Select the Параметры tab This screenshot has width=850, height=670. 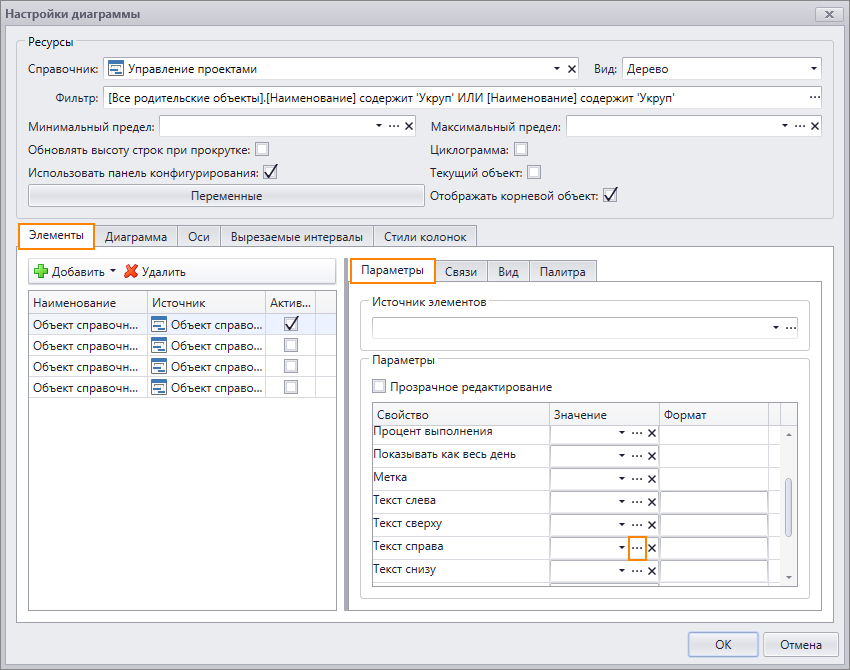click(392, 270)
